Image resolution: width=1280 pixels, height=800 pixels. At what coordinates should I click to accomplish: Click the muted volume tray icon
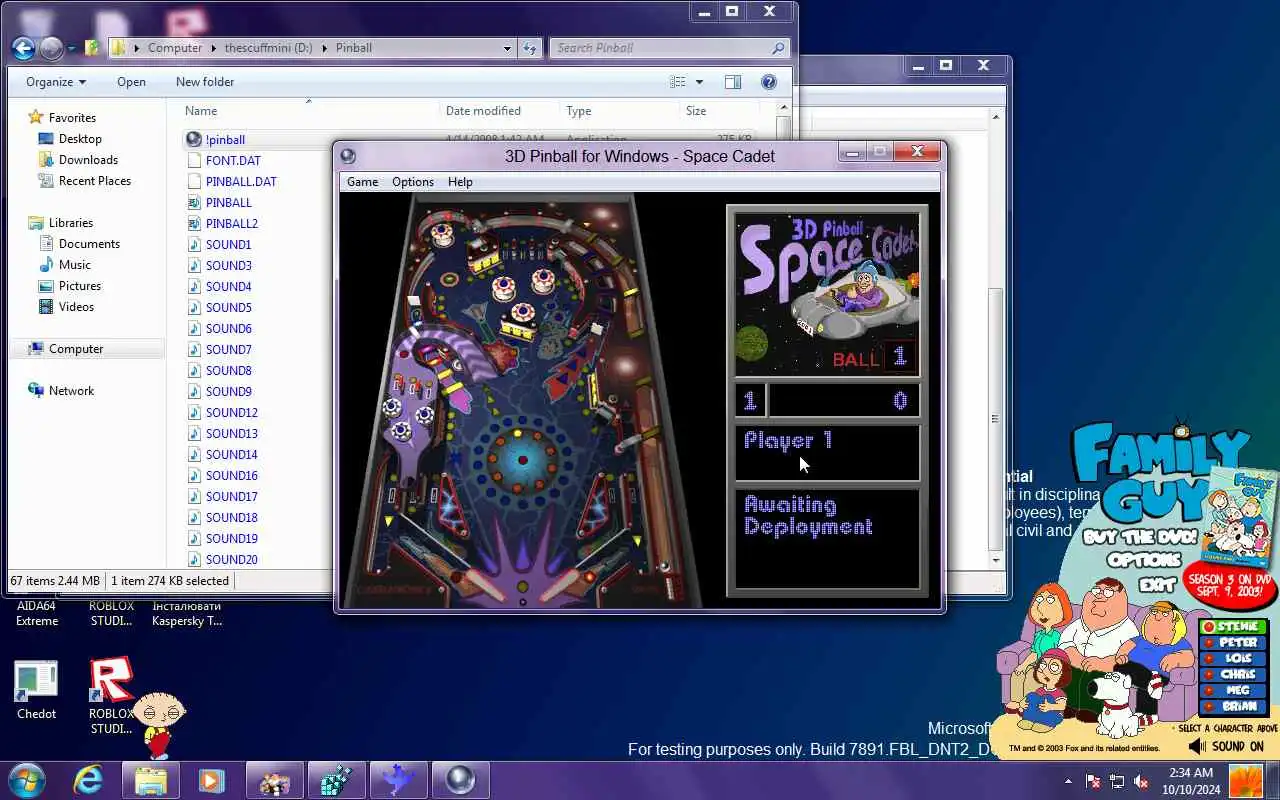1141,781
